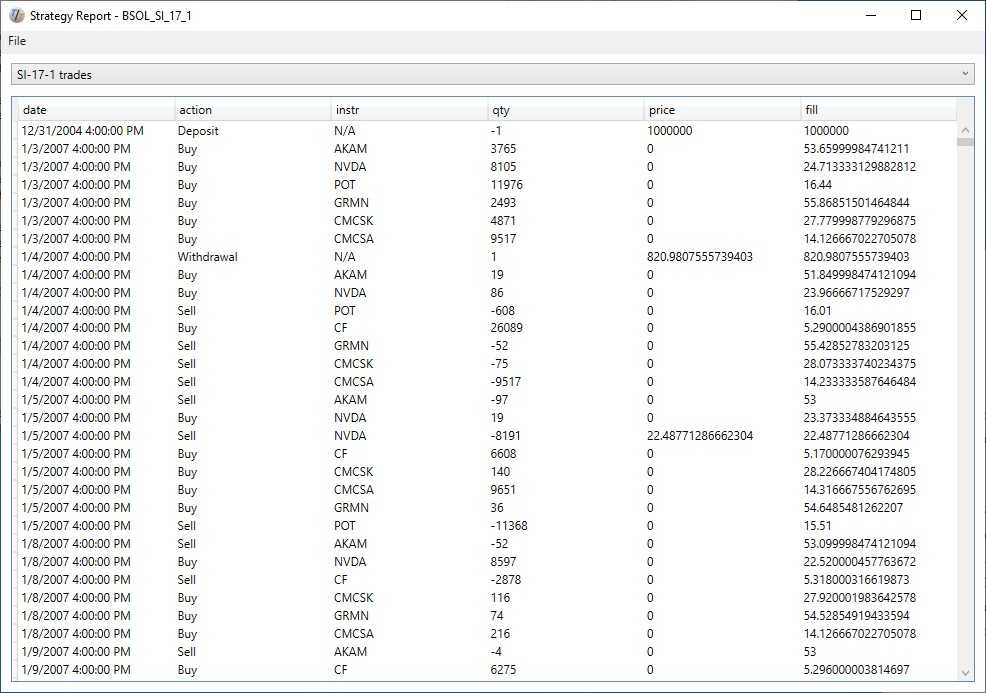The width and height of the screenshot is (986, 693).
Task: Select qty cell -4
Action: 496,651
